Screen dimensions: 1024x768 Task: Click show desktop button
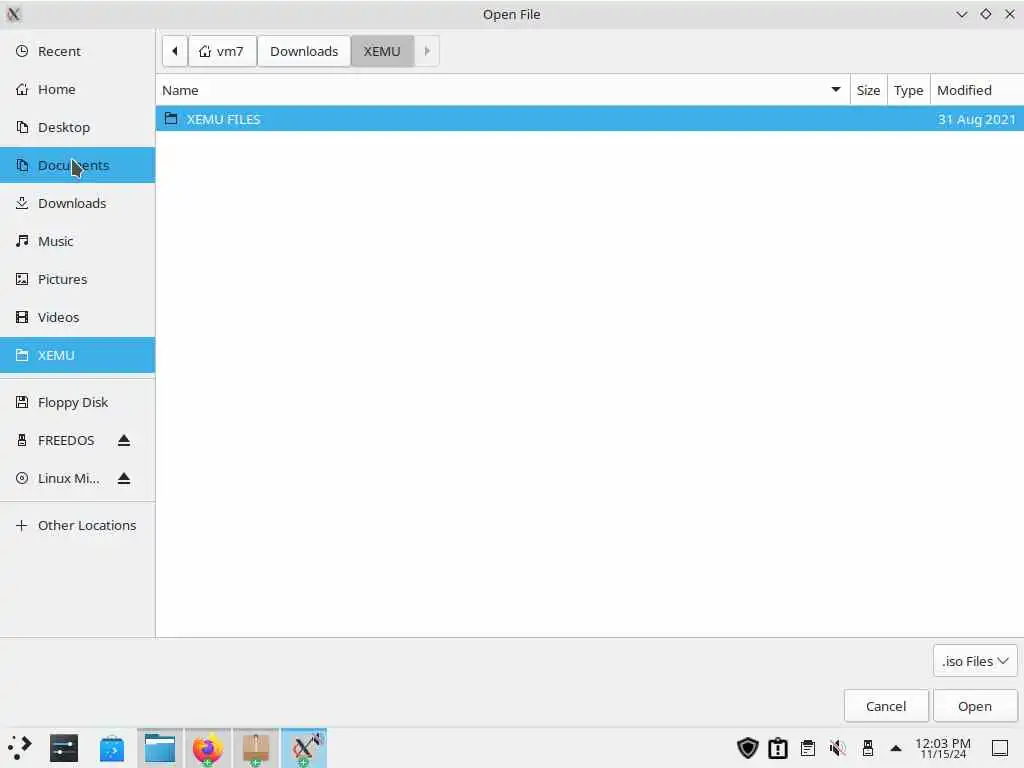tap(1000, 748)
